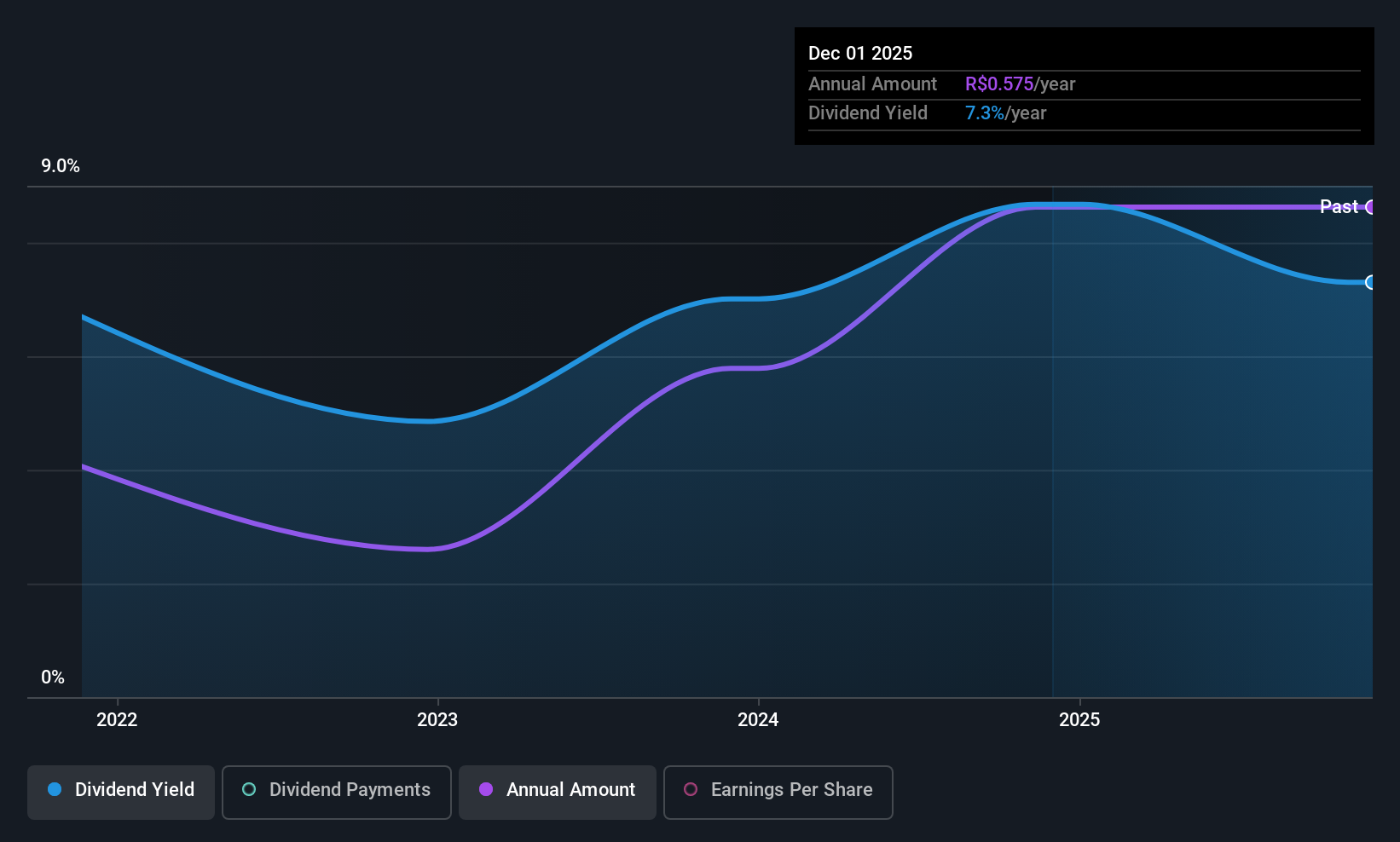The height and width of the screenshot is (842, 1400).
Task: Toggle the Dividend Yield legend button
Action: [121, 792]
